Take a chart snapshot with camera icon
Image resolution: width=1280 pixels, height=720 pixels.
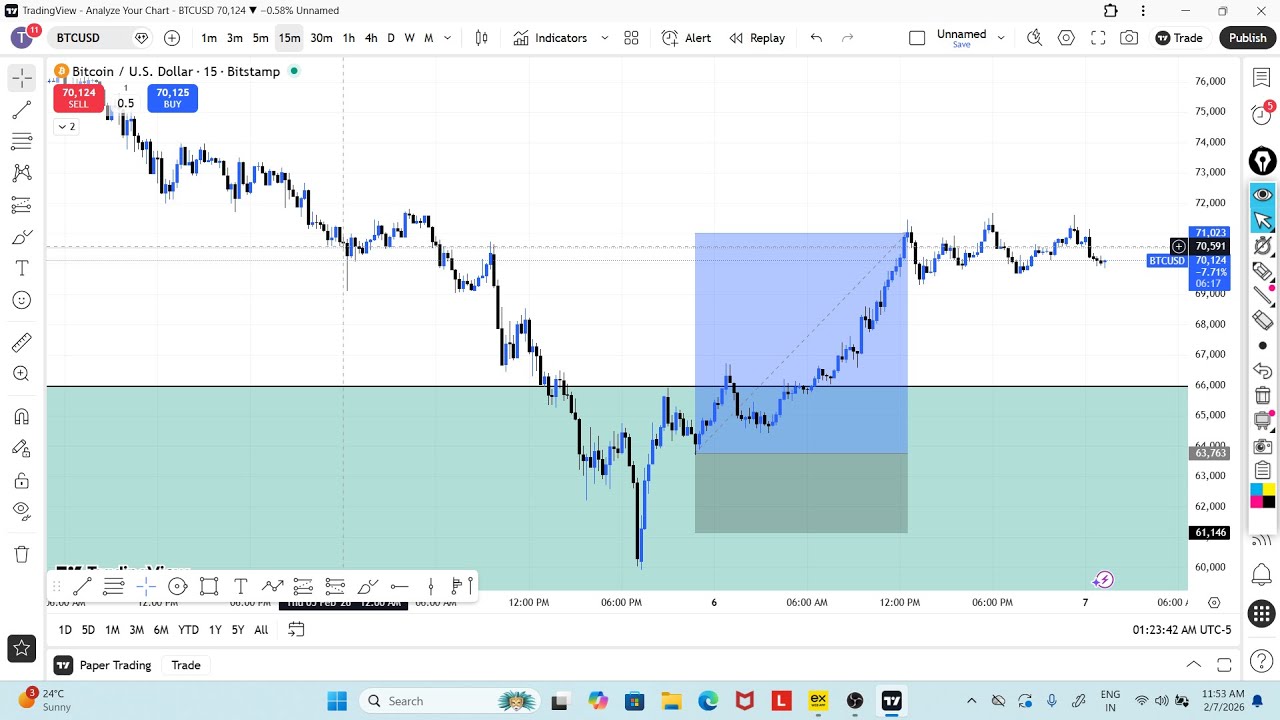pos(1129,38)
